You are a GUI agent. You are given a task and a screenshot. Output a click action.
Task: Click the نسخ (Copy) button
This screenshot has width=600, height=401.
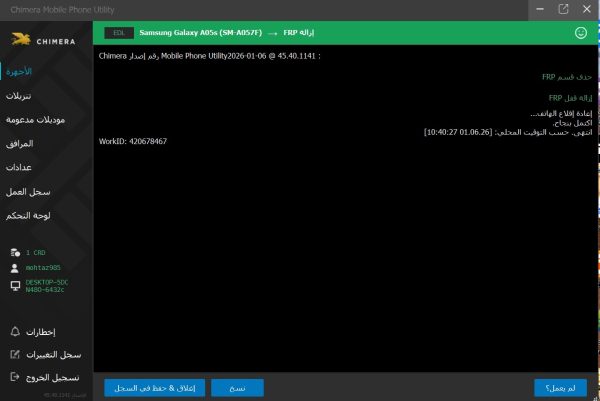pyautogui.click(x=237, y=388)
